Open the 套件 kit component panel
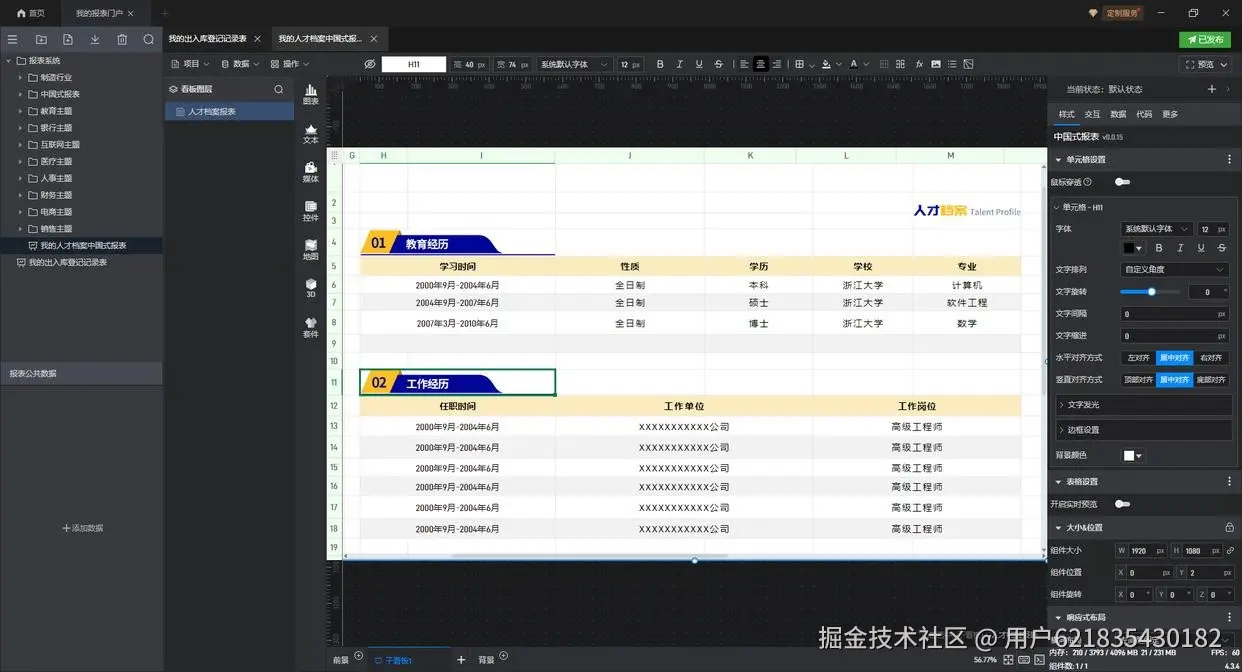The height and width of the screenshot is (672, 1242). click(x=311, y=327)
